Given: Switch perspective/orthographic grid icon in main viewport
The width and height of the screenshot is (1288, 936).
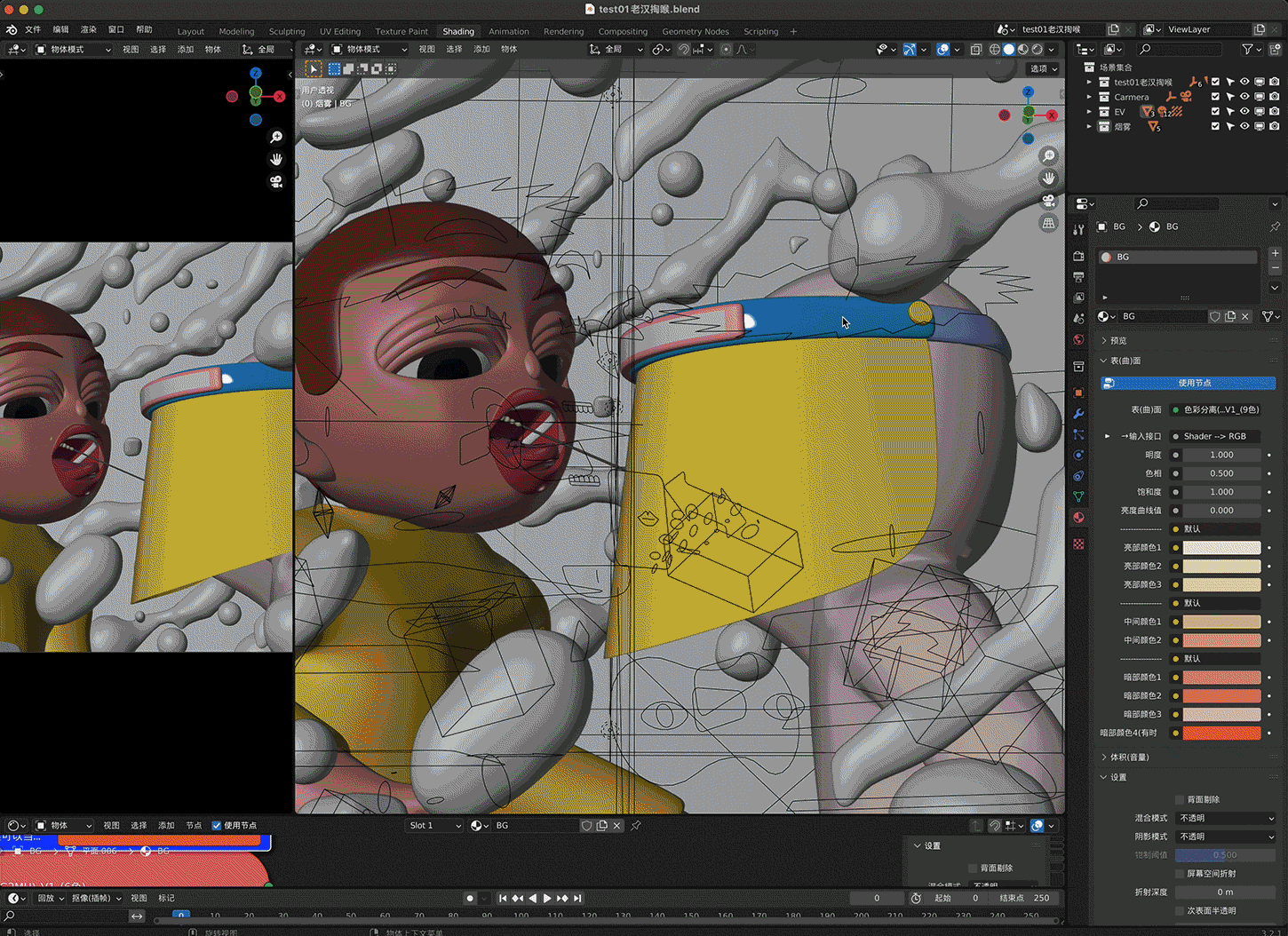Looking at the screenshot, I should pos(1049,223).
